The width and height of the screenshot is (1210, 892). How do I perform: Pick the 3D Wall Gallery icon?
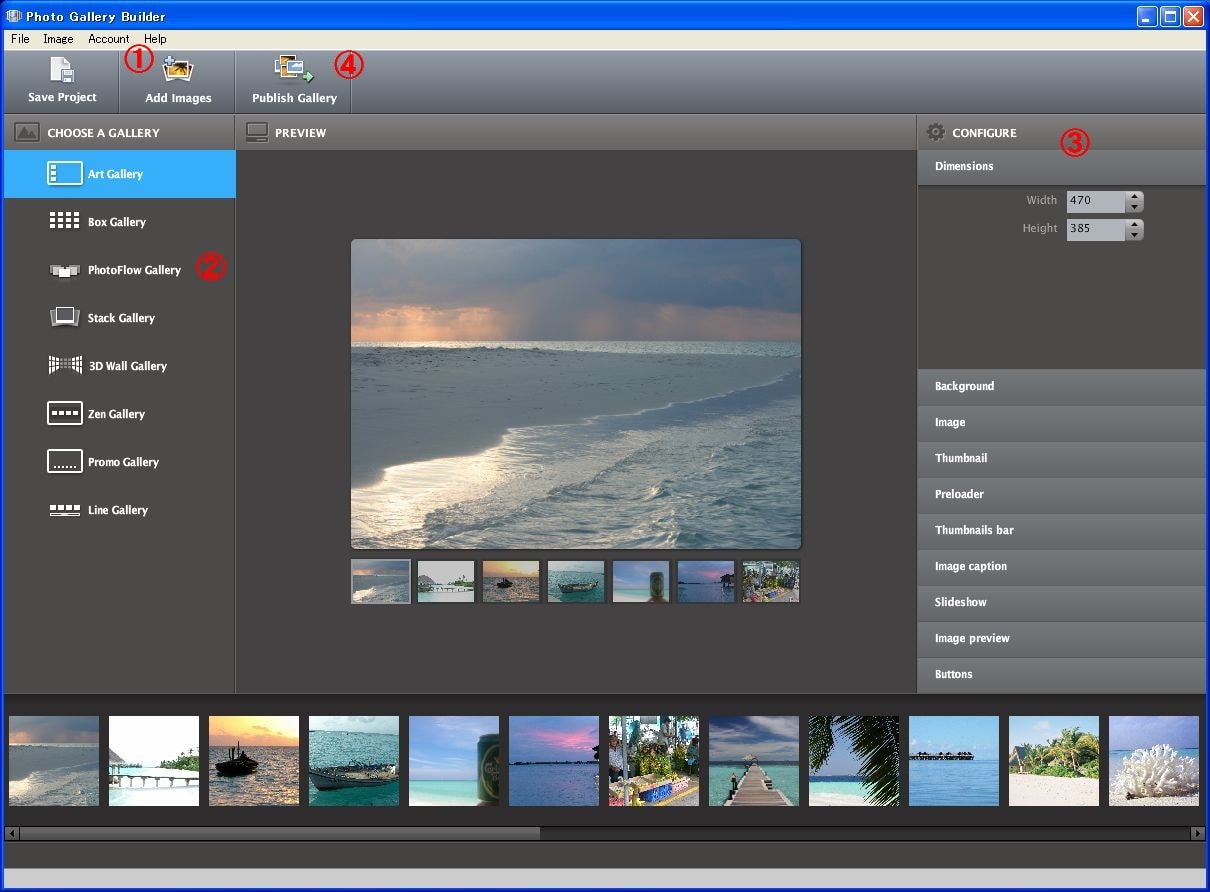pos(65,365)
